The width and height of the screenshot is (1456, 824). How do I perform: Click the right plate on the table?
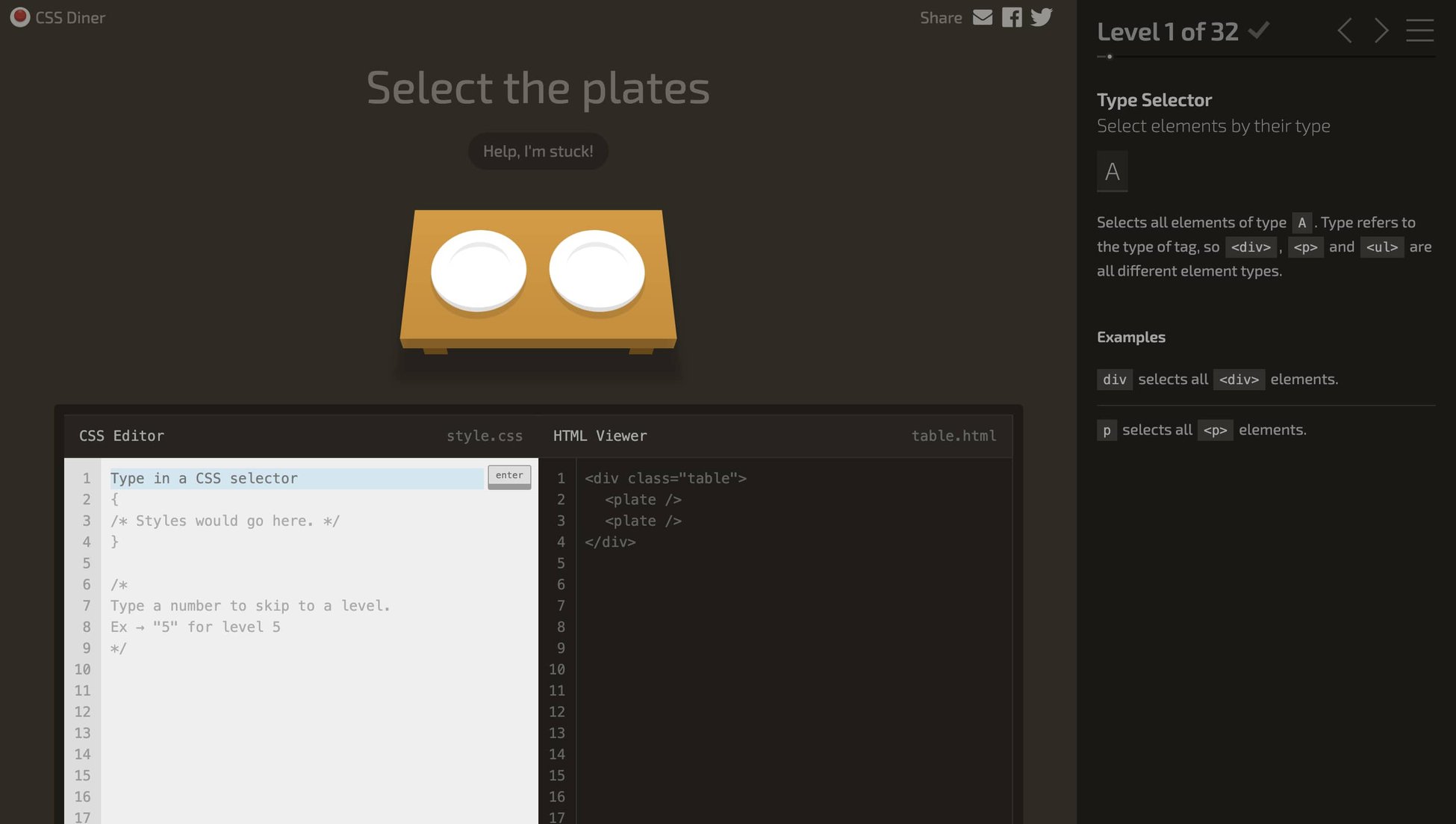click(x=597, y=270)
